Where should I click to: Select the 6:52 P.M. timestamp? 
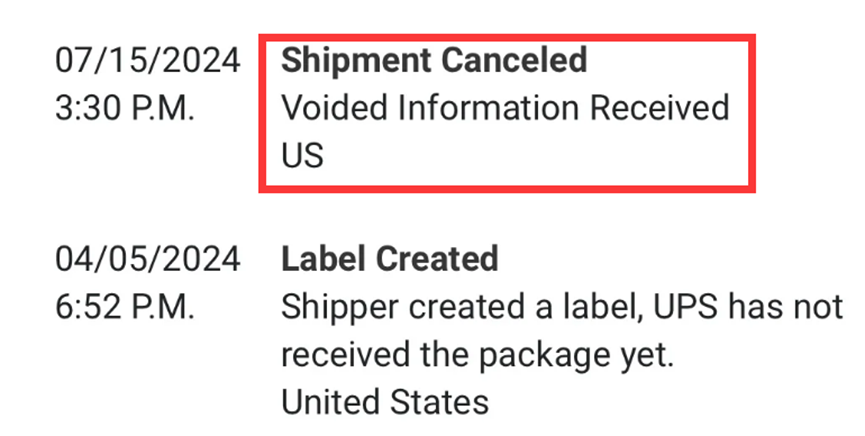[x=125, y=307]
